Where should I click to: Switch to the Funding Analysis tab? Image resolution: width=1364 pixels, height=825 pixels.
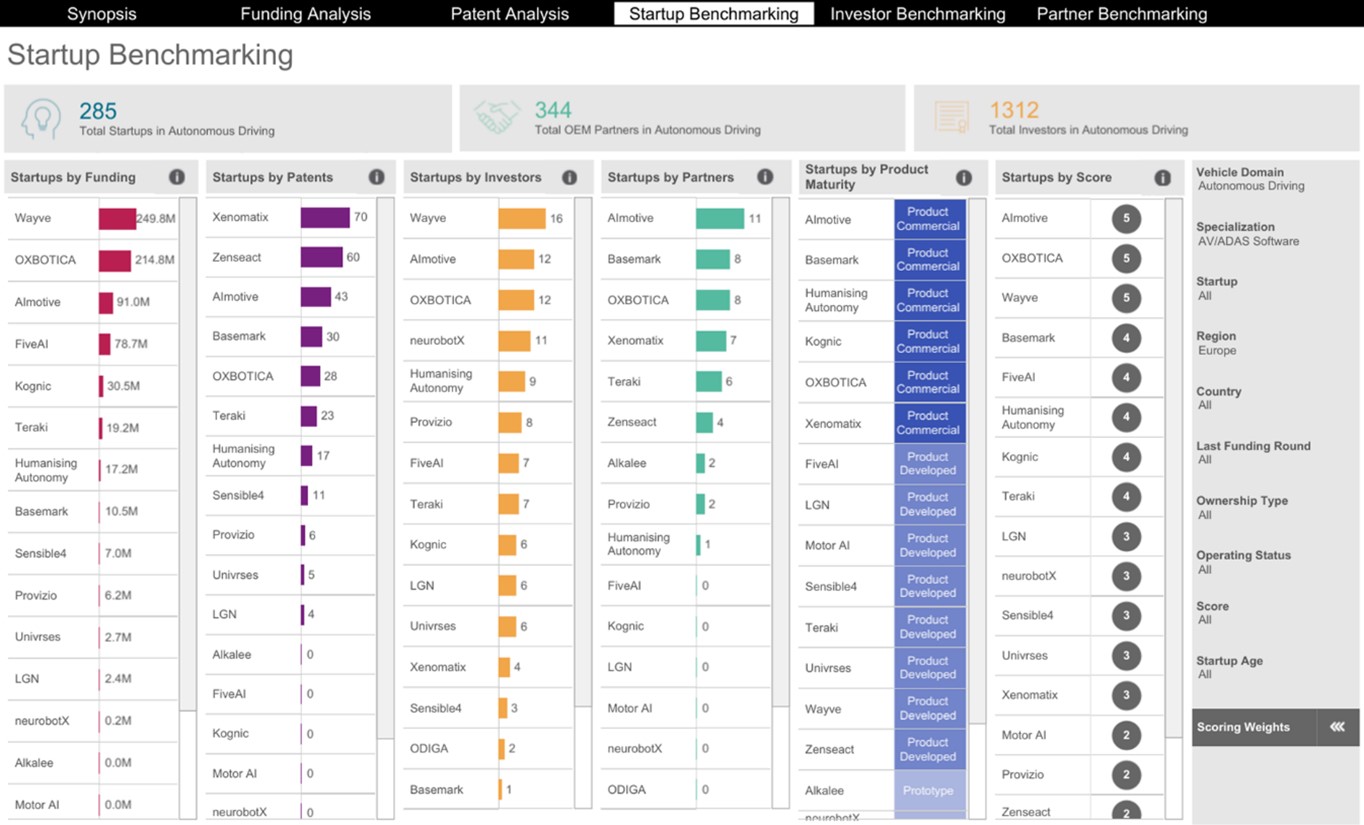click(x=305, y=14)
